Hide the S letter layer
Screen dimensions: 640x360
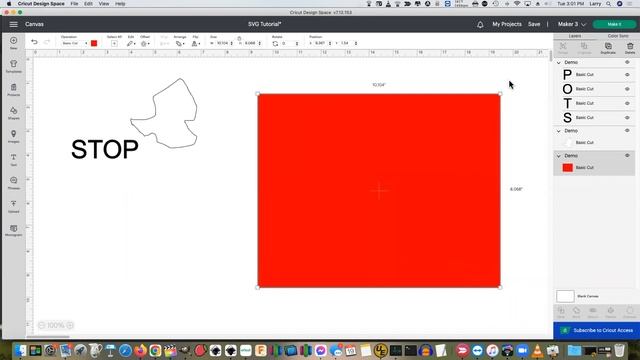point(627,118)
